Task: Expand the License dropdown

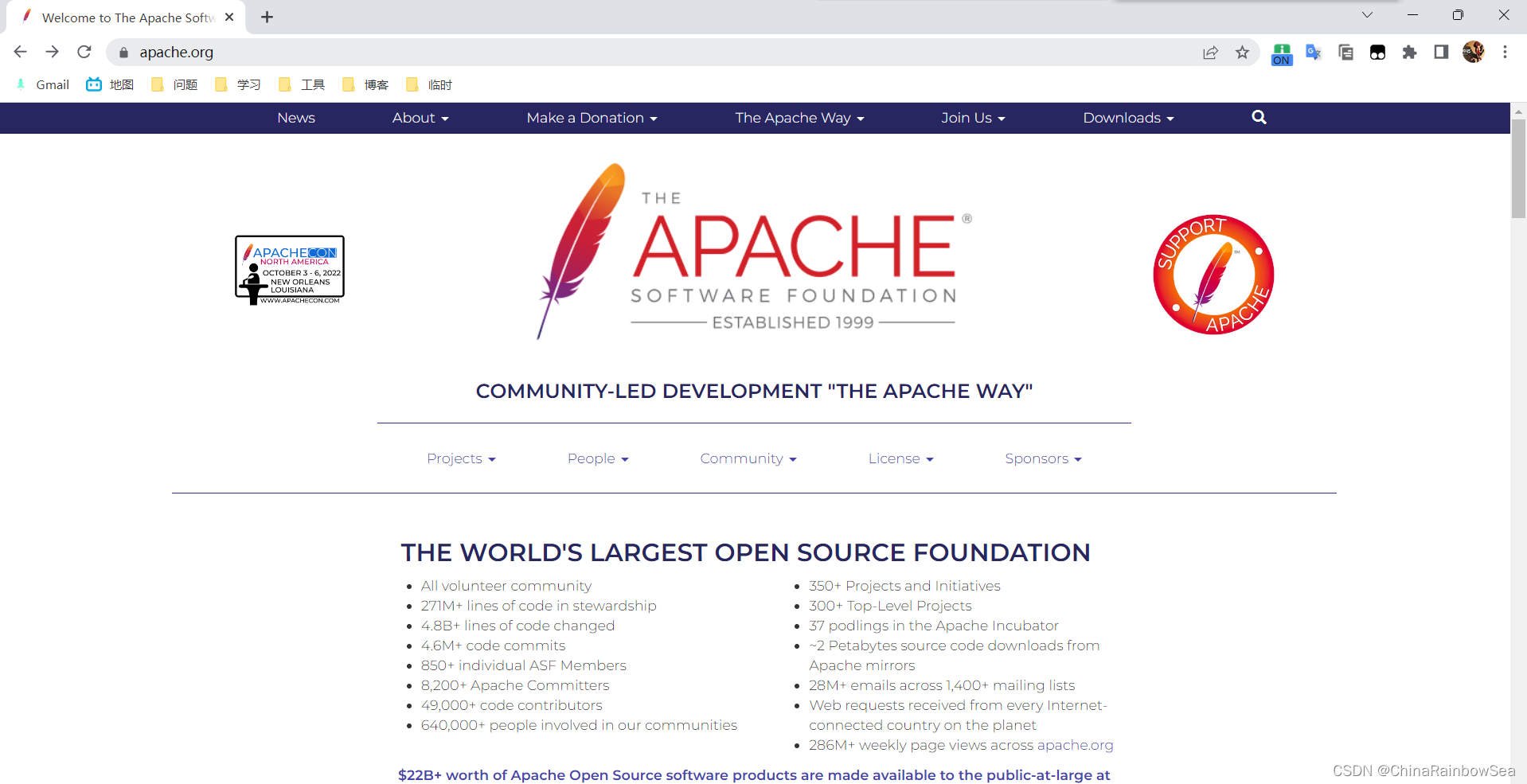Action: pyautogui.click(x=900, y=458)
